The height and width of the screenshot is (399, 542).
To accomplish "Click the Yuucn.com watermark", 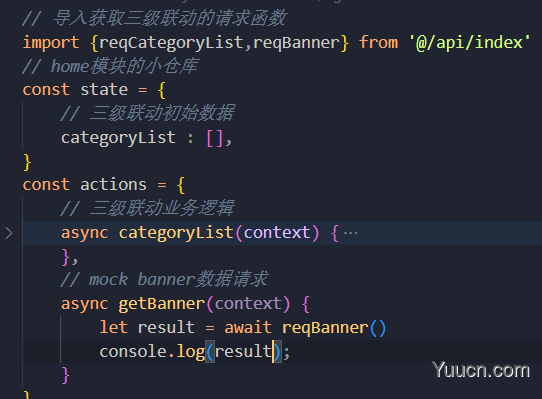I will click(x=481, y=371).
